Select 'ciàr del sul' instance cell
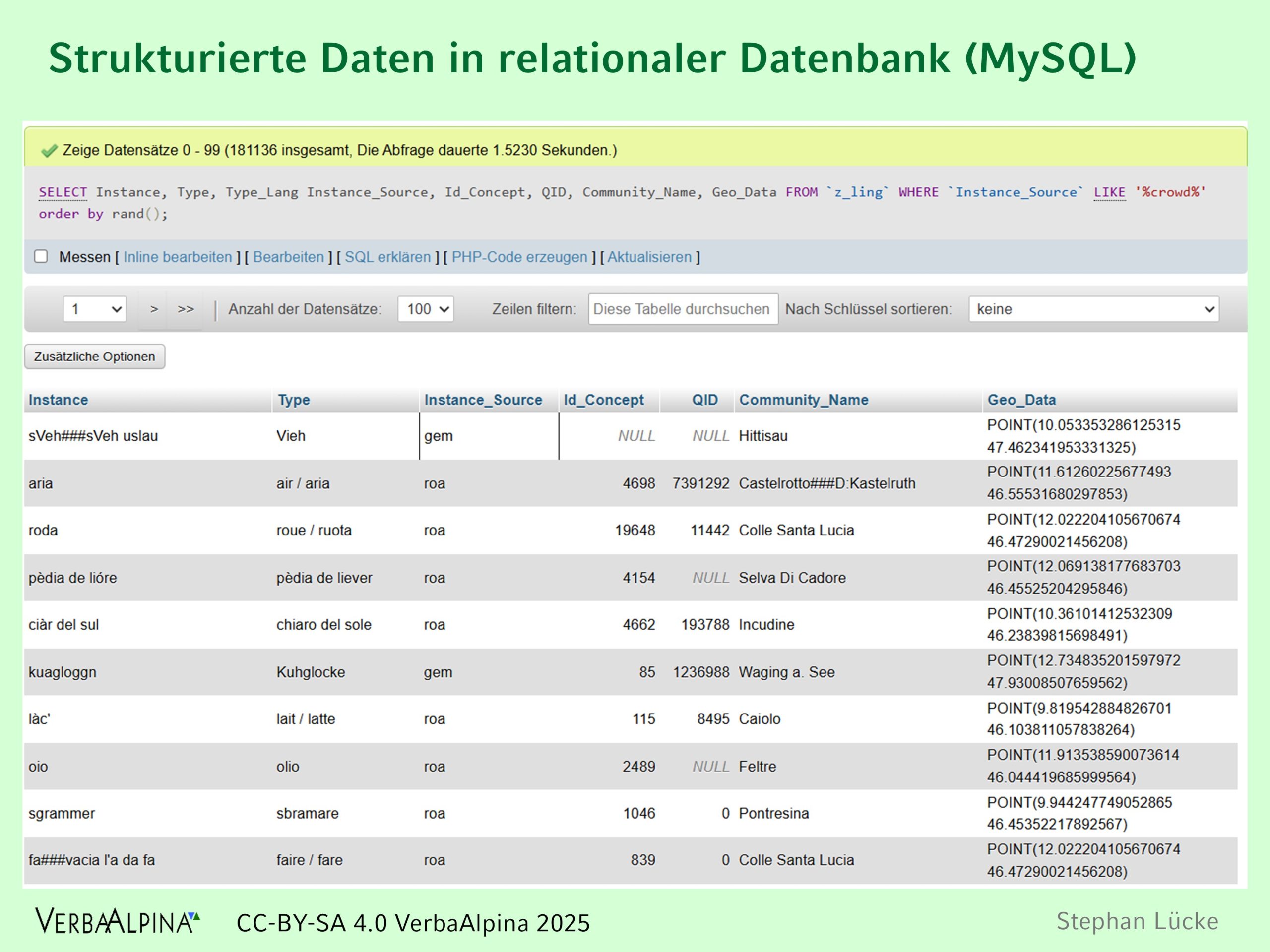 click(147, 625)
